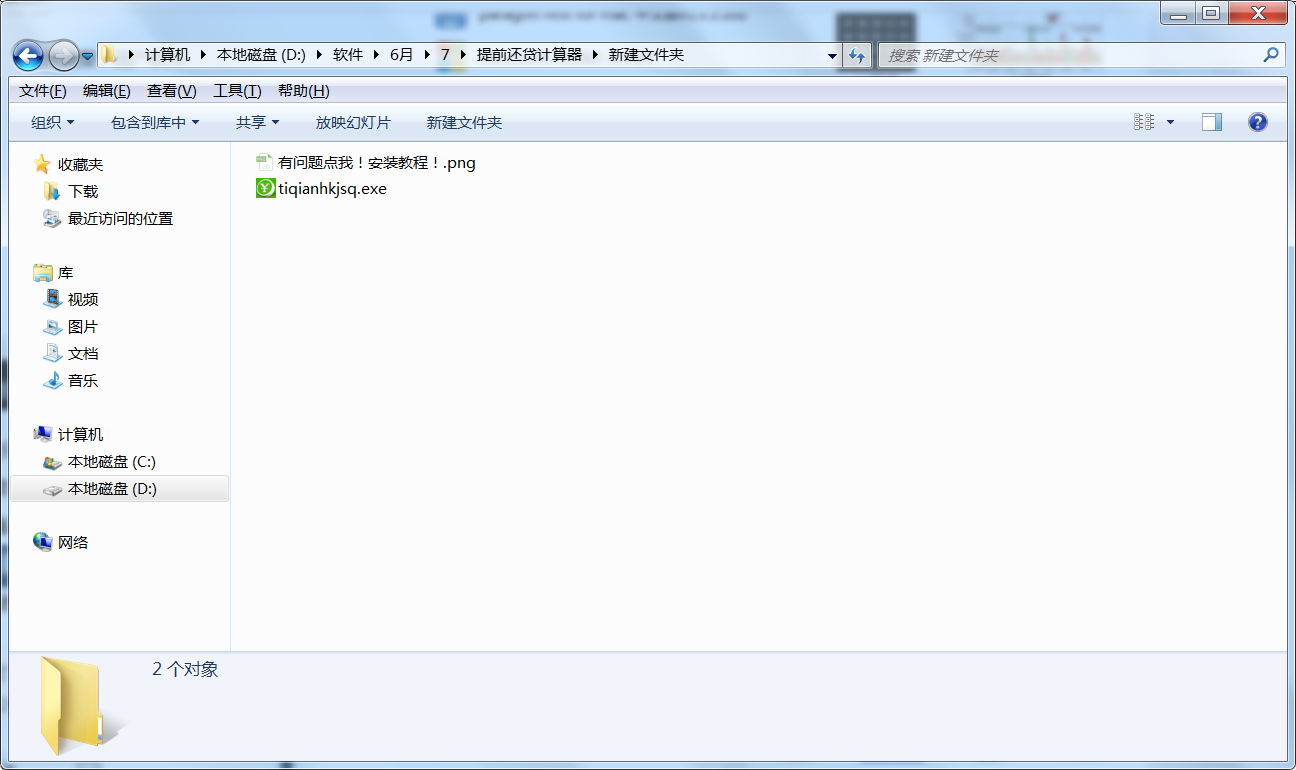This screenshot has width=1296, height=770.
Task: Refresh the folder with refresh button
Action: 856,56
